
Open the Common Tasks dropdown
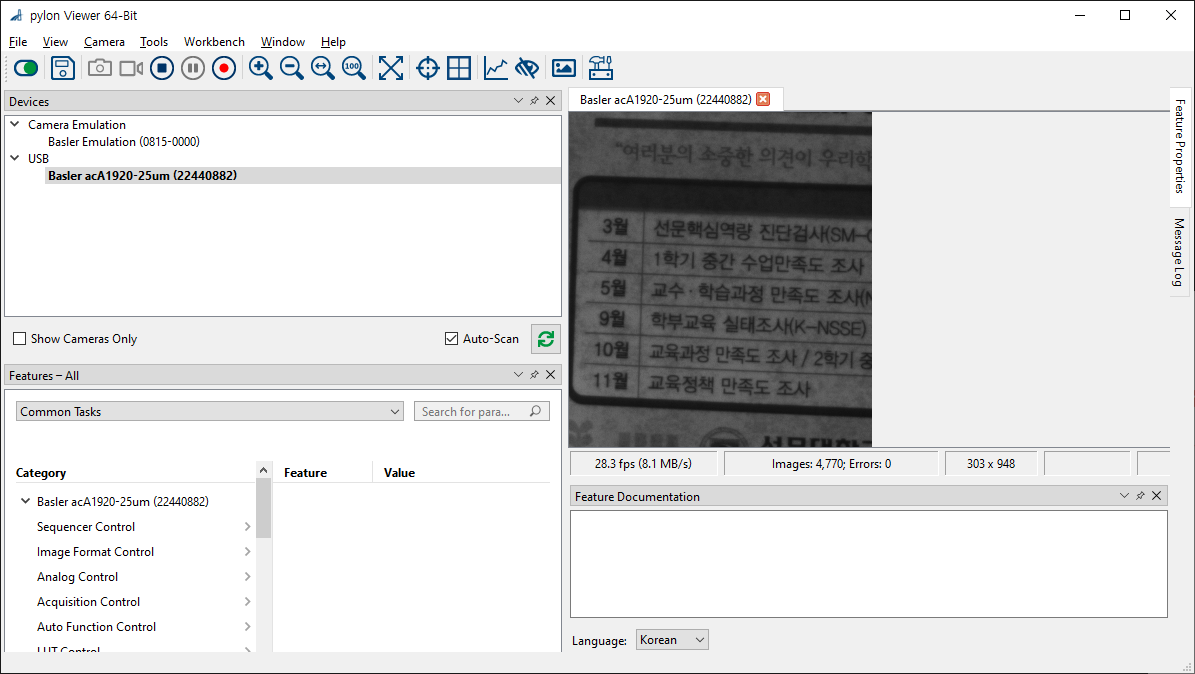coord(210,412)
